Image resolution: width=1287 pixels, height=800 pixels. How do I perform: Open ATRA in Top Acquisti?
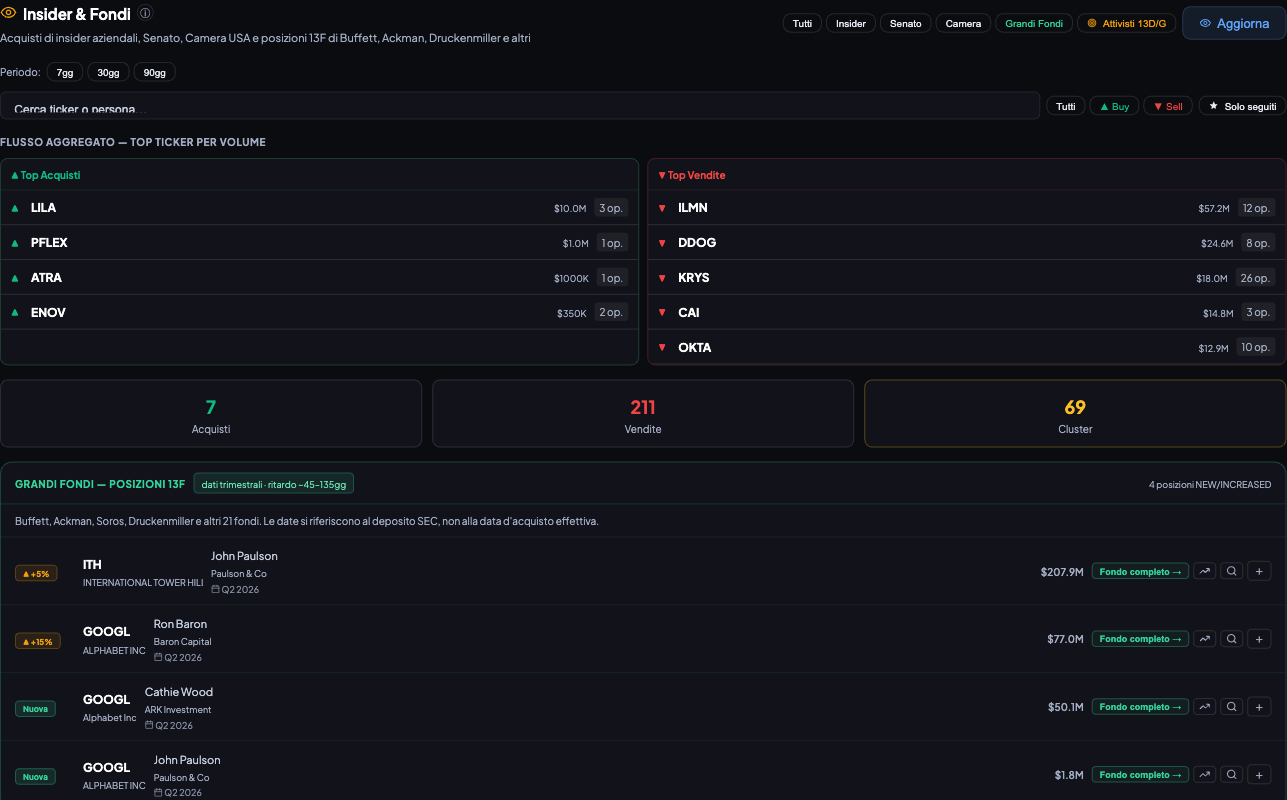tap(319, 278)
